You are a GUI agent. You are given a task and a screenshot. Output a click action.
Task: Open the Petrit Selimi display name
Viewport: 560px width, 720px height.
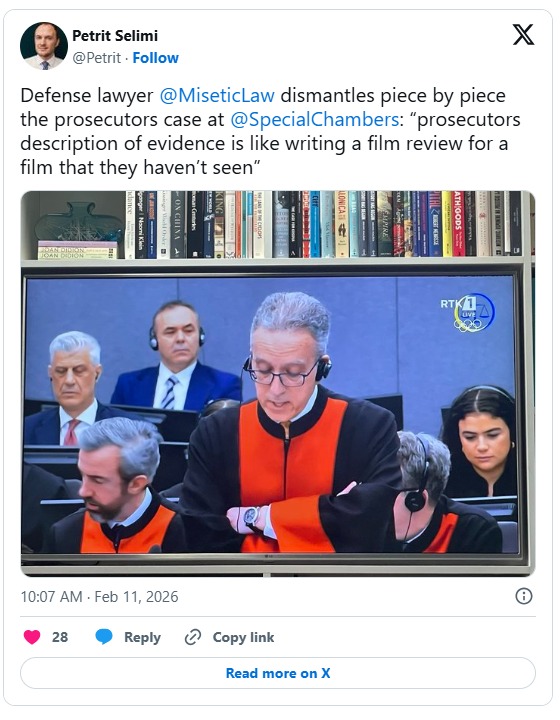coord(115,35)
